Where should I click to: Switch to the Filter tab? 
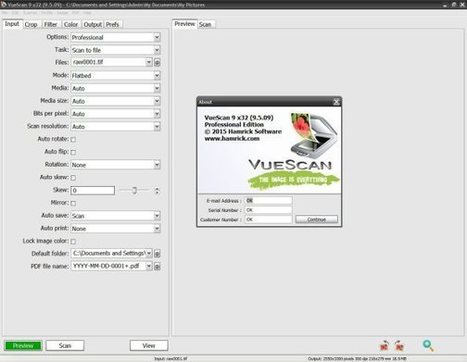coord(51,24)
